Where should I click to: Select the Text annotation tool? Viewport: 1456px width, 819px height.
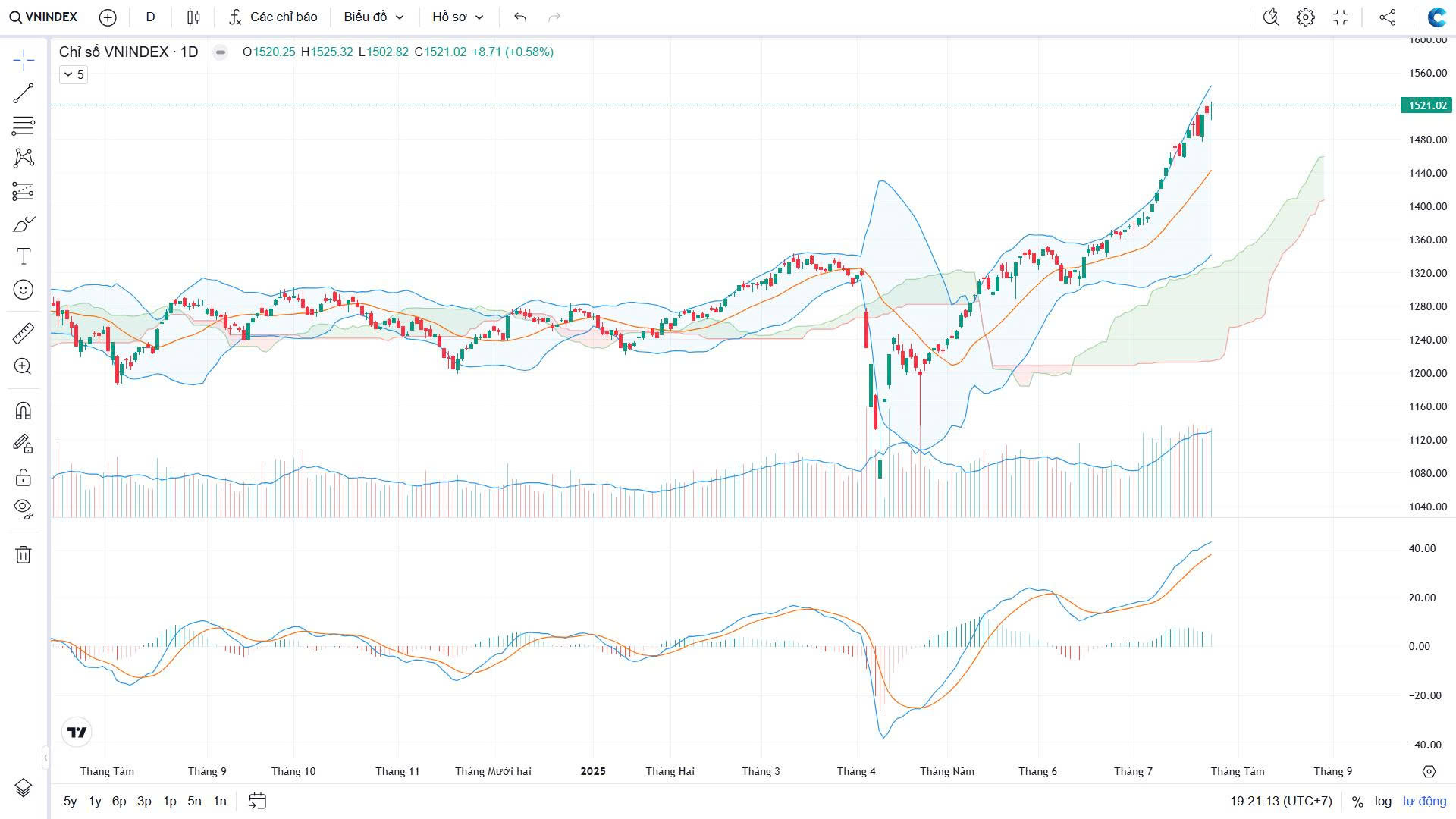(24, 256)
